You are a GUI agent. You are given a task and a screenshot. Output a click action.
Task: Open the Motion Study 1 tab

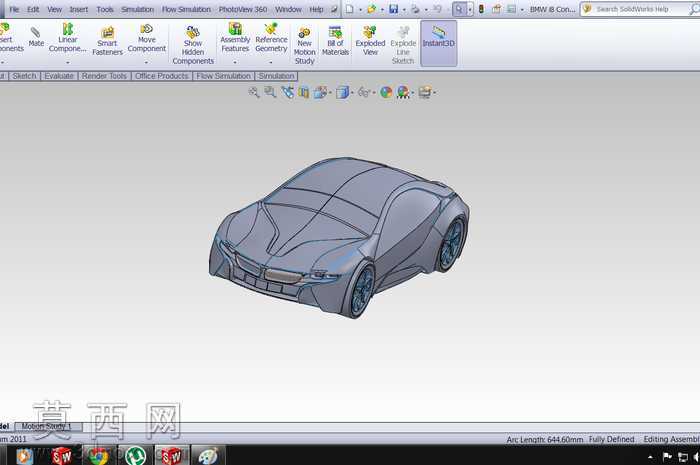pos(48,427)
